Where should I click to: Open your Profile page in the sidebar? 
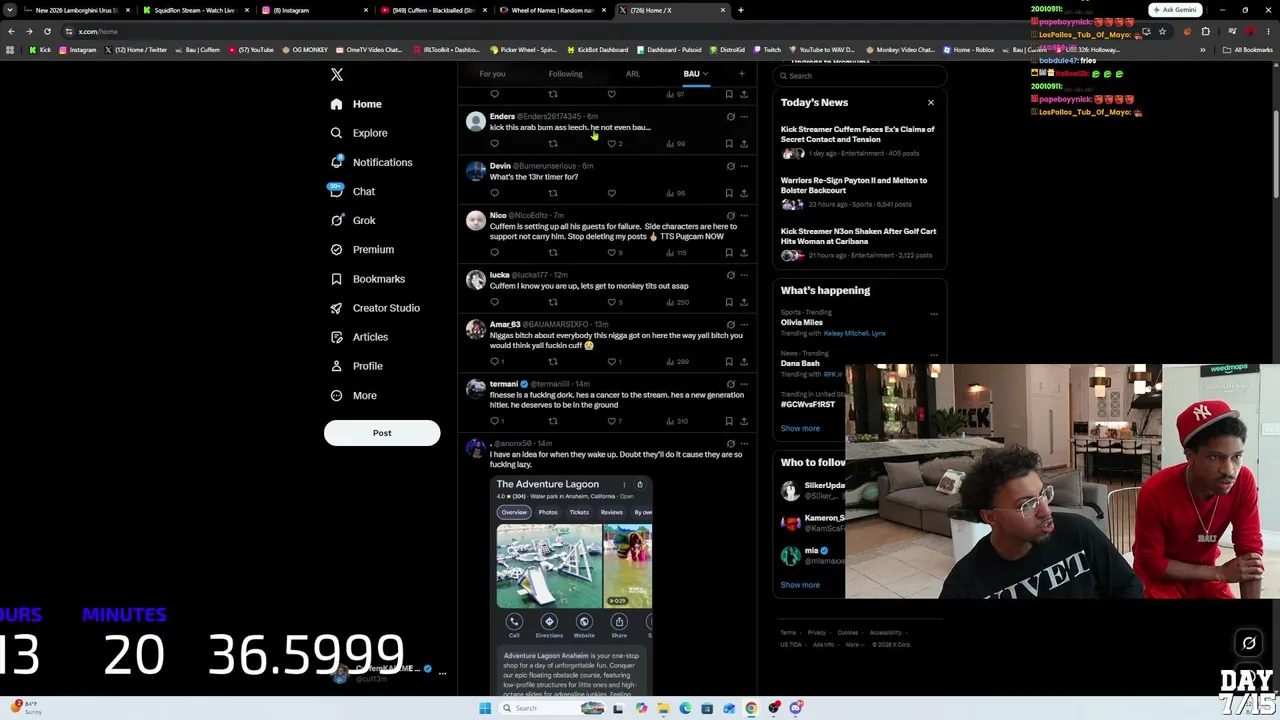click(356, 366)
